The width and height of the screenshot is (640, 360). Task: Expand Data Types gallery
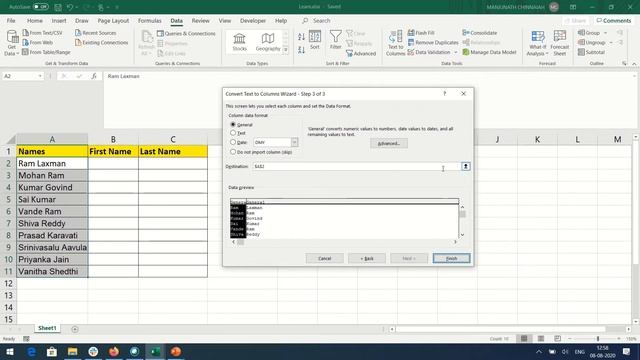click(286, 50)
